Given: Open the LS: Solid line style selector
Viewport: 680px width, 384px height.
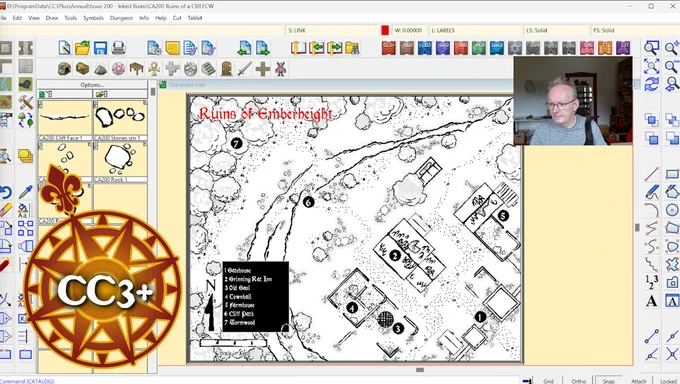Looking at the screenshot, I should click(x=556, y=30).
